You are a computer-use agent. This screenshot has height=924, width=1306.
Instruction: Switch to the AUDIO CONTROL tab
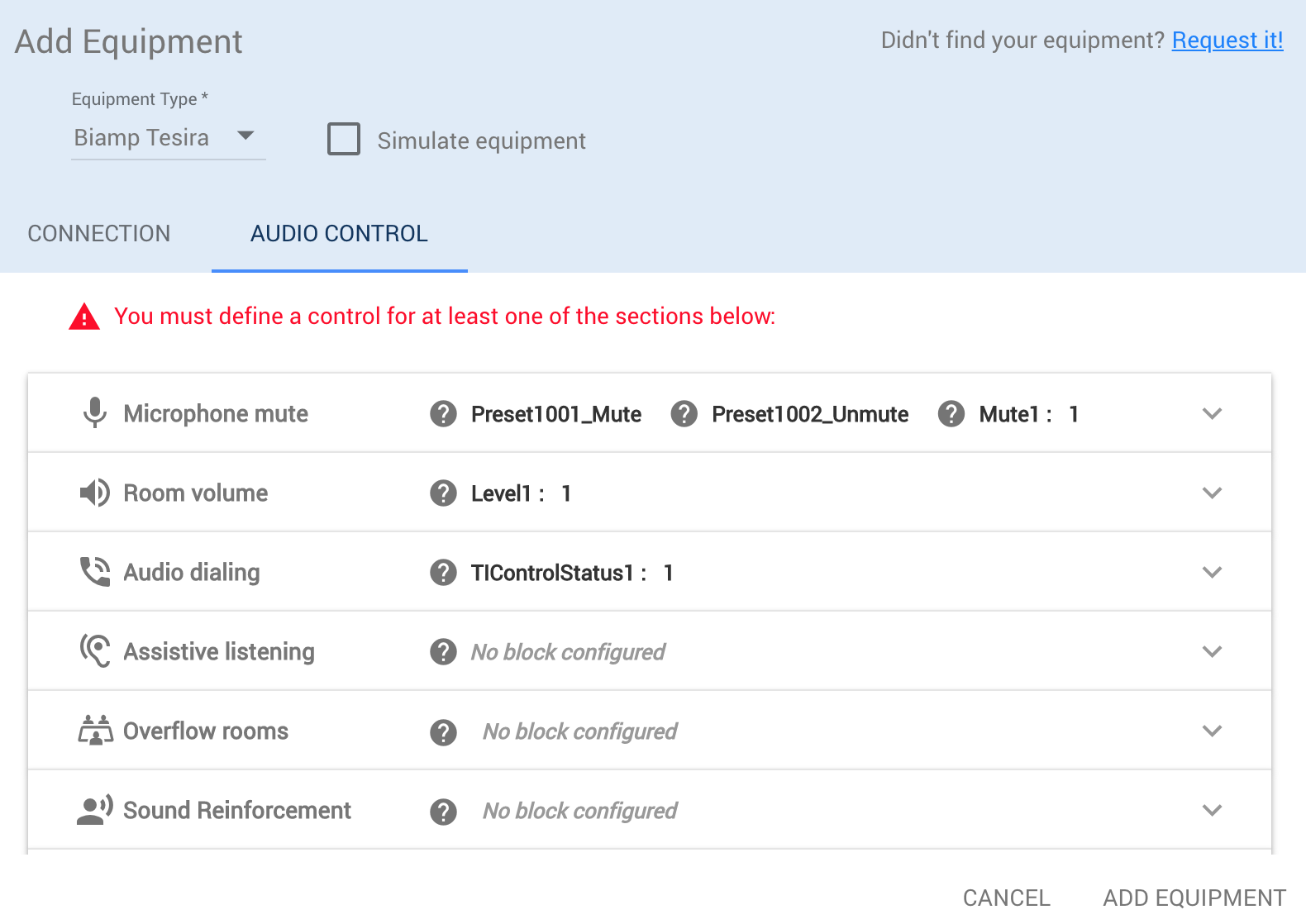[339, 233]
